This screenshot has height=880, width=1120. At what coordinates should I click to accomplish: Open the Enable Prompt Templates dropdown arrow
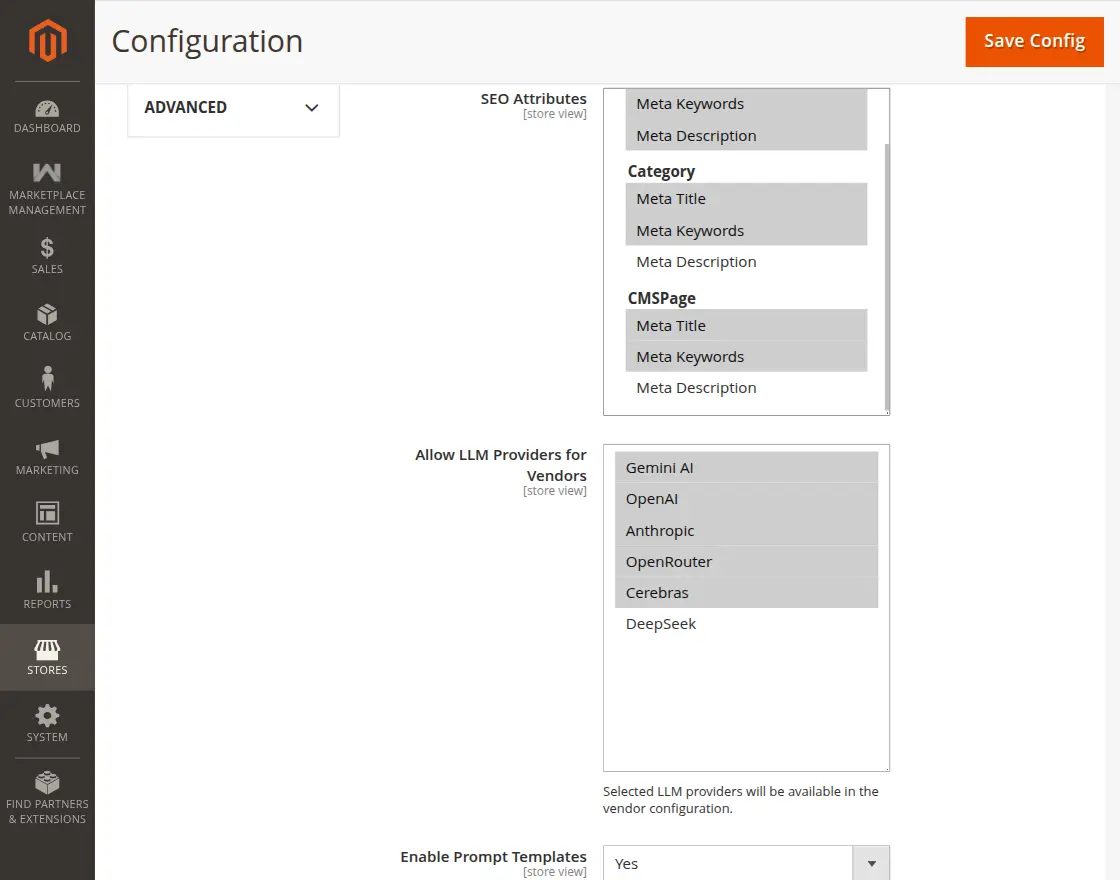(x=871, y=864)
